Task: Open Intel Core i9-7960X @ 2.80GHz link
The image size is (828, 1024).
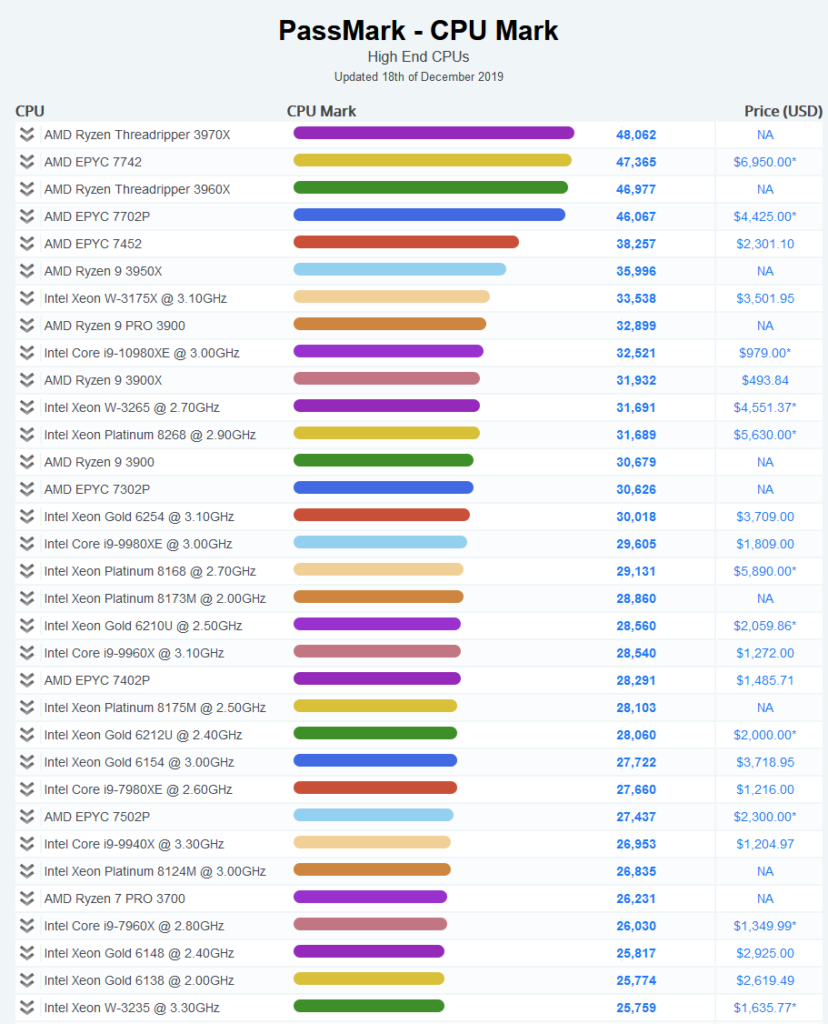Action: [134, 926]
